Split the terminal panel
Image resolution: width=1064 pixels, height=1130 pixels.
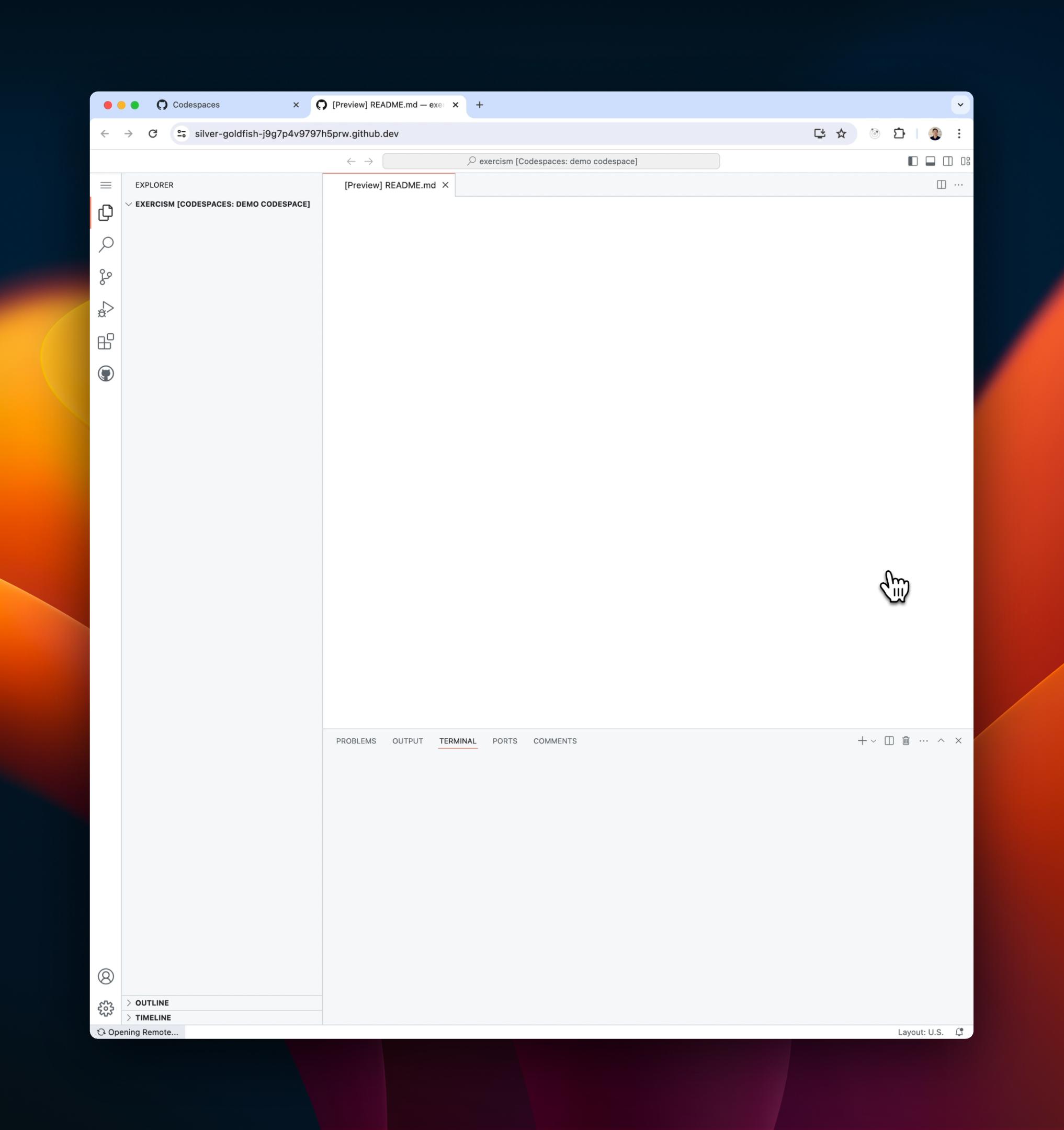point(889,741)
